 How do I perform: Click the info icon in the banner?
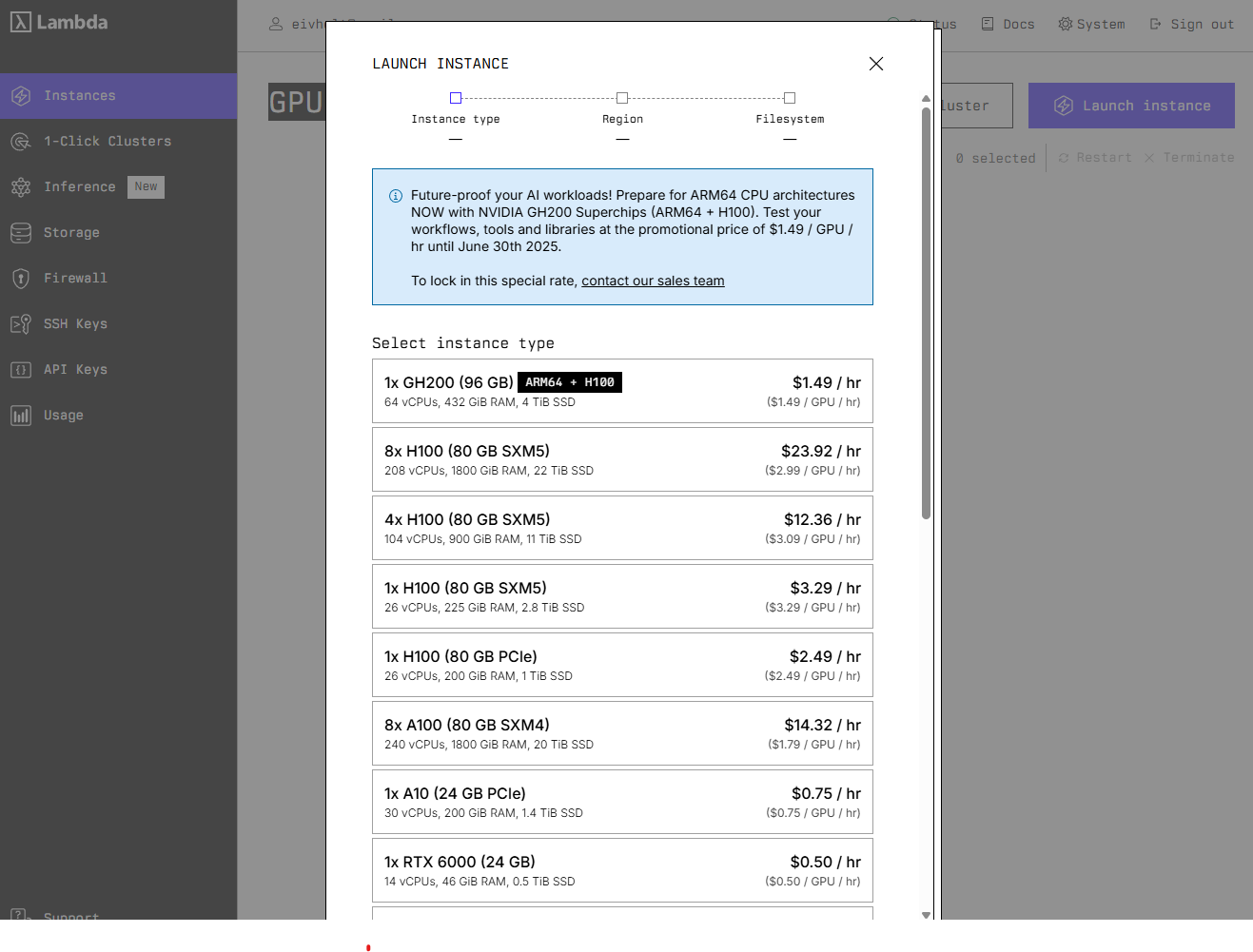tap(396, 196)
